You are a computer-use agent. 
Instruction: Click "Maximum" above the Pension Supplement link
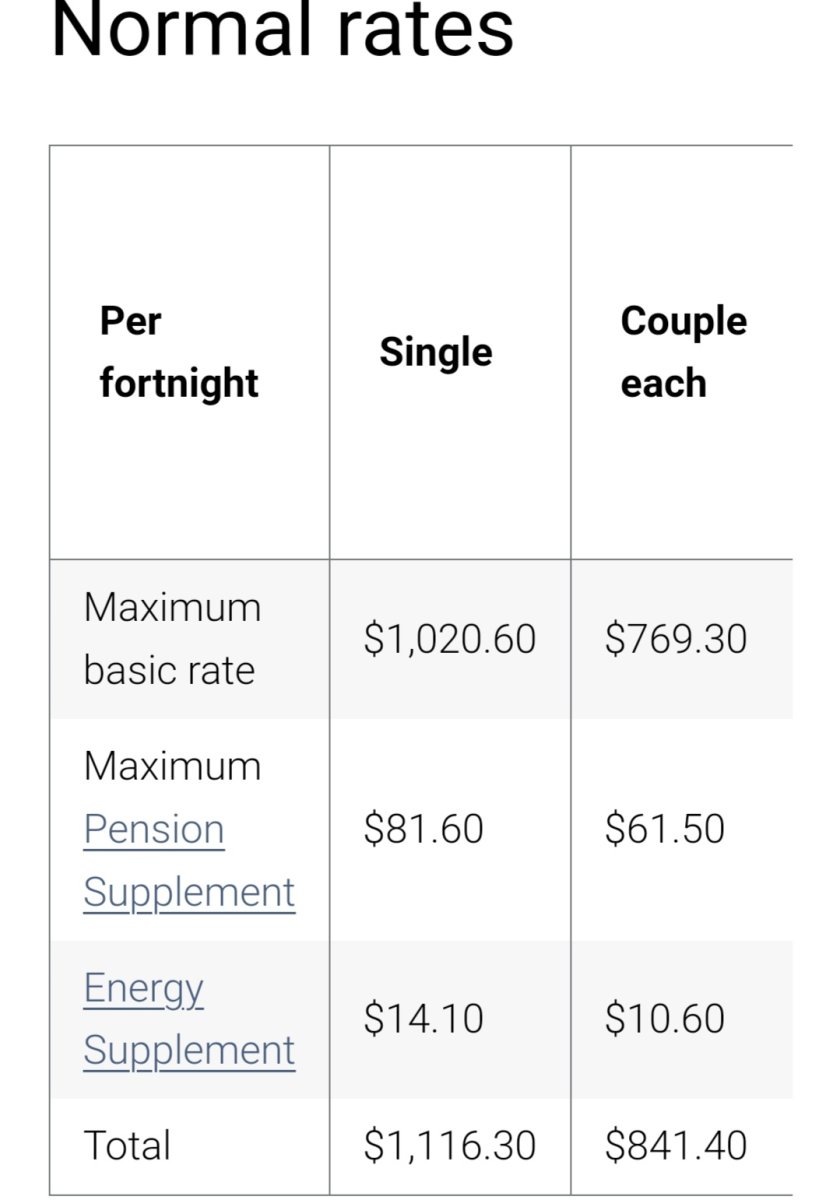click(172, 766)
